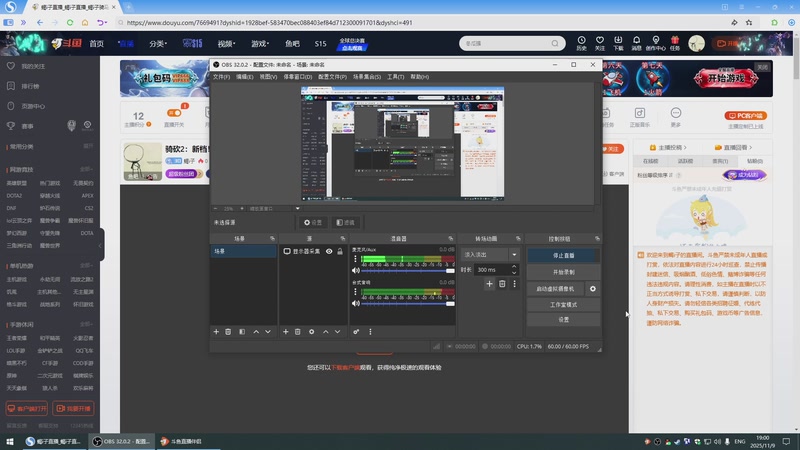Increase transition duration stepper
Image resolution: width=800 pixels, height=450 pixels.
[x=514, y=266]
